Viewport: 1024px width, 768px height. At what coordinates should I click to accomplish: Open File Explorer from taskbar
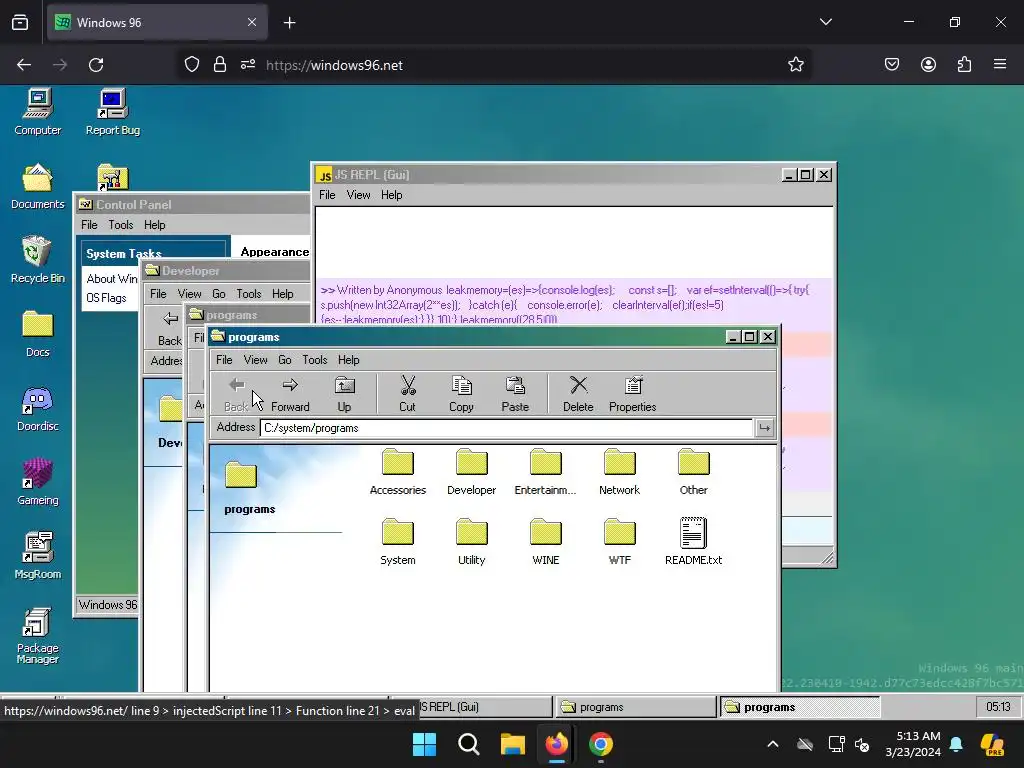point(513,744)
